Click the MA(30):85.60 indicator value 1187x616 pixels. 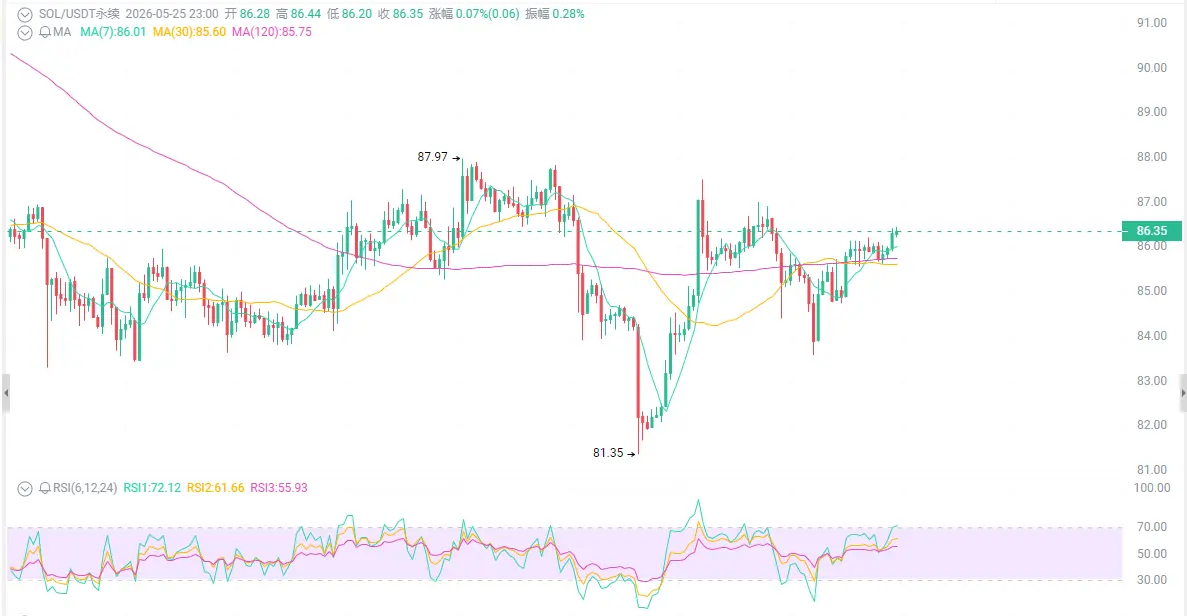point(189,33)
